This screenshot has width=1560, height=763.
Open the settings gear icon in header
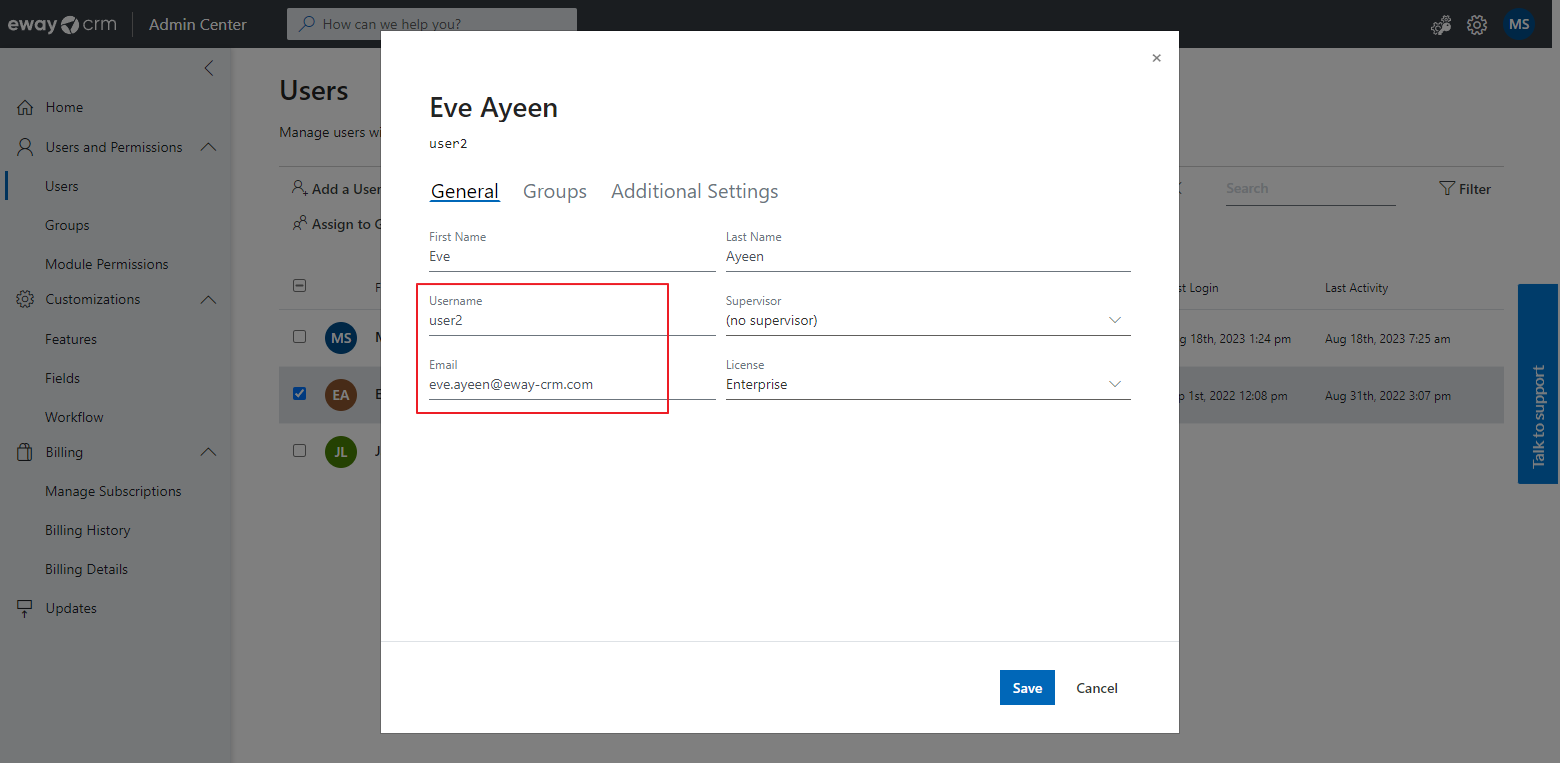tap(1477, 25)
